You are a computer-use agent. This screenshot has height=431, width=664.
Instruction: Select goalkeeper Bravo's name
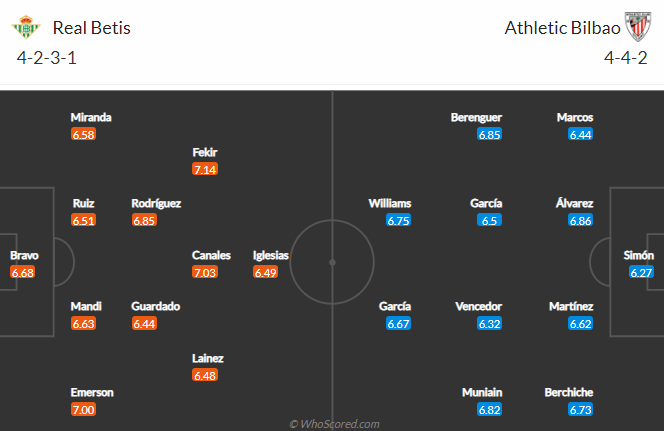[24, 255]
